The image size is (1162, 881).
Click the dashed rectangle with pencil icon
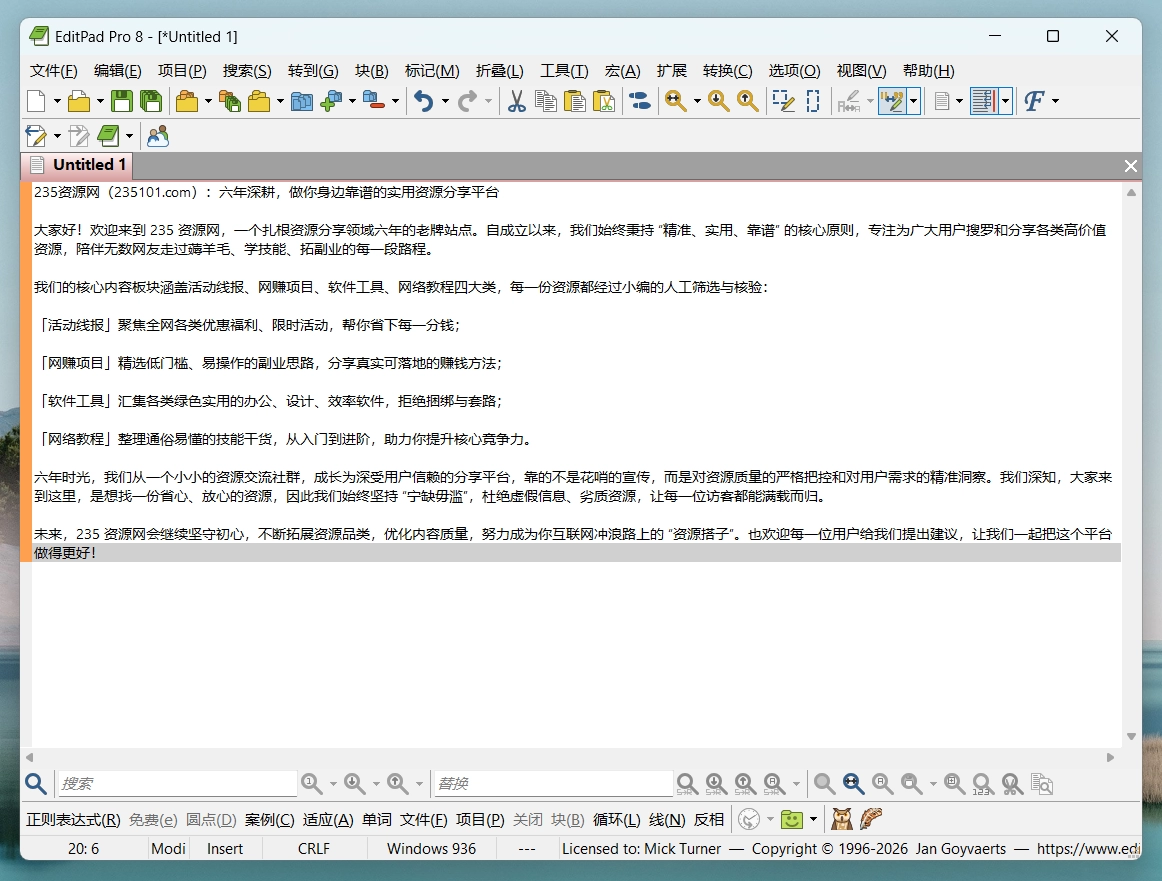tap(783, 101)
